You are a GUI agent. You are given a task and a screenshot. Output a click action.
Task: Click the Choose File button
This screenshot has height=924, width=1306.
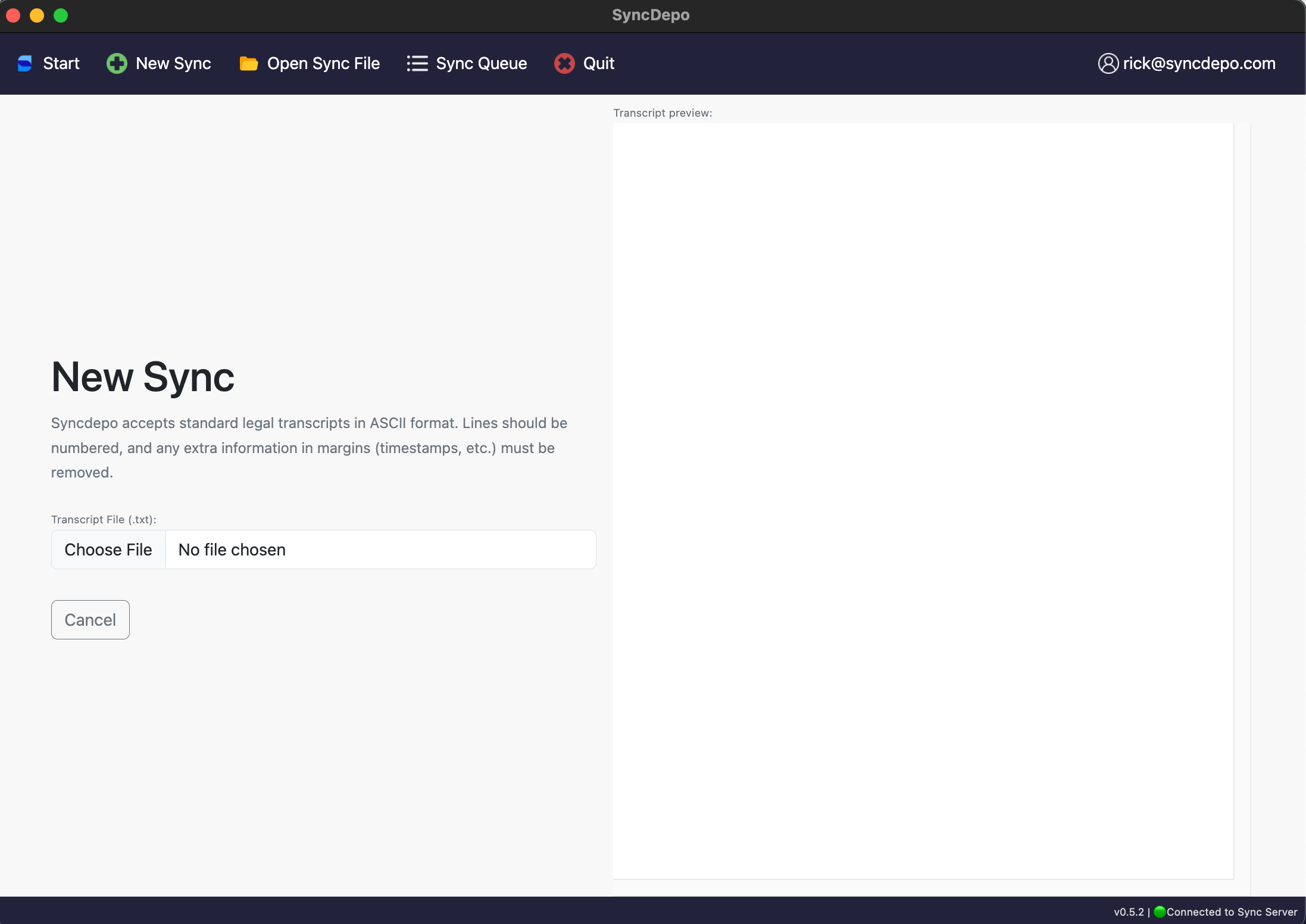click(108, 550)
